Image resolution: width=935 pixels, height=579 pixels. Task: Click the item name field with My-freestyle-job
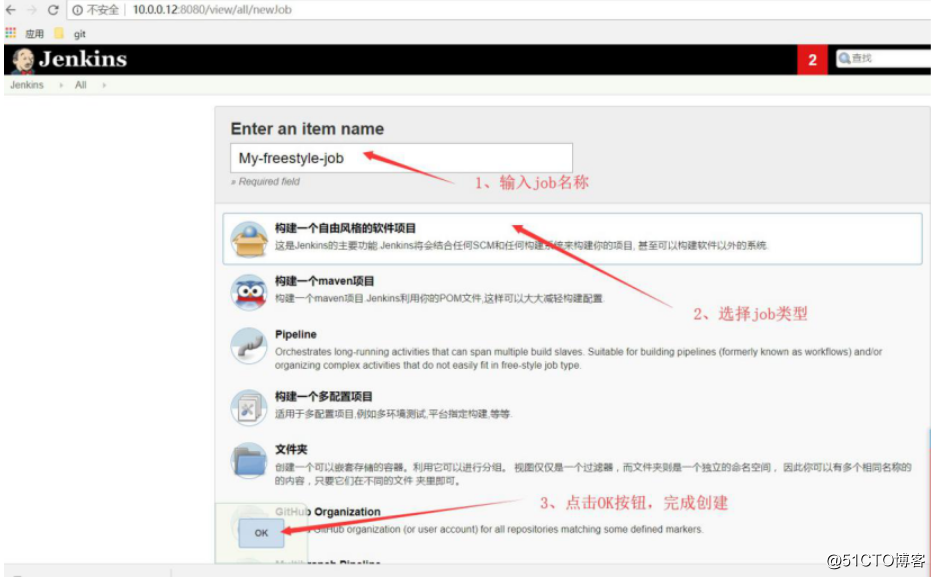click(x=401, y=158)
